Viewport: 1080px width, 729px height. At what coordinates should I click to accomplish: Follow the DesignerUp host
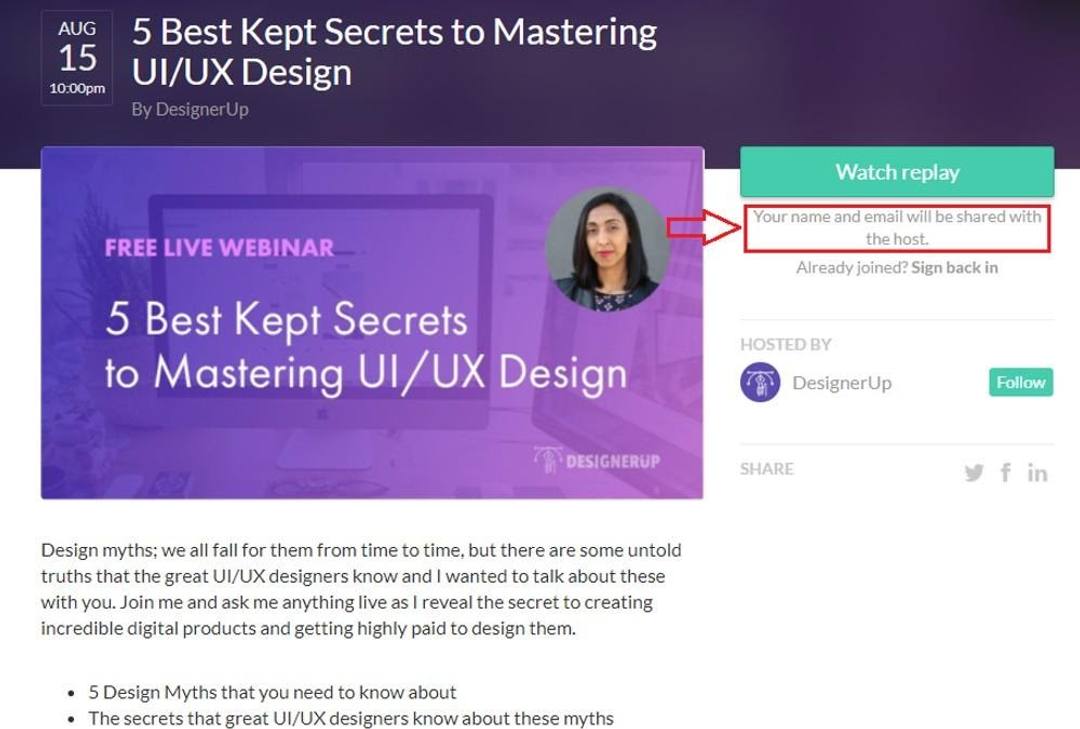tap(1021, 382)
